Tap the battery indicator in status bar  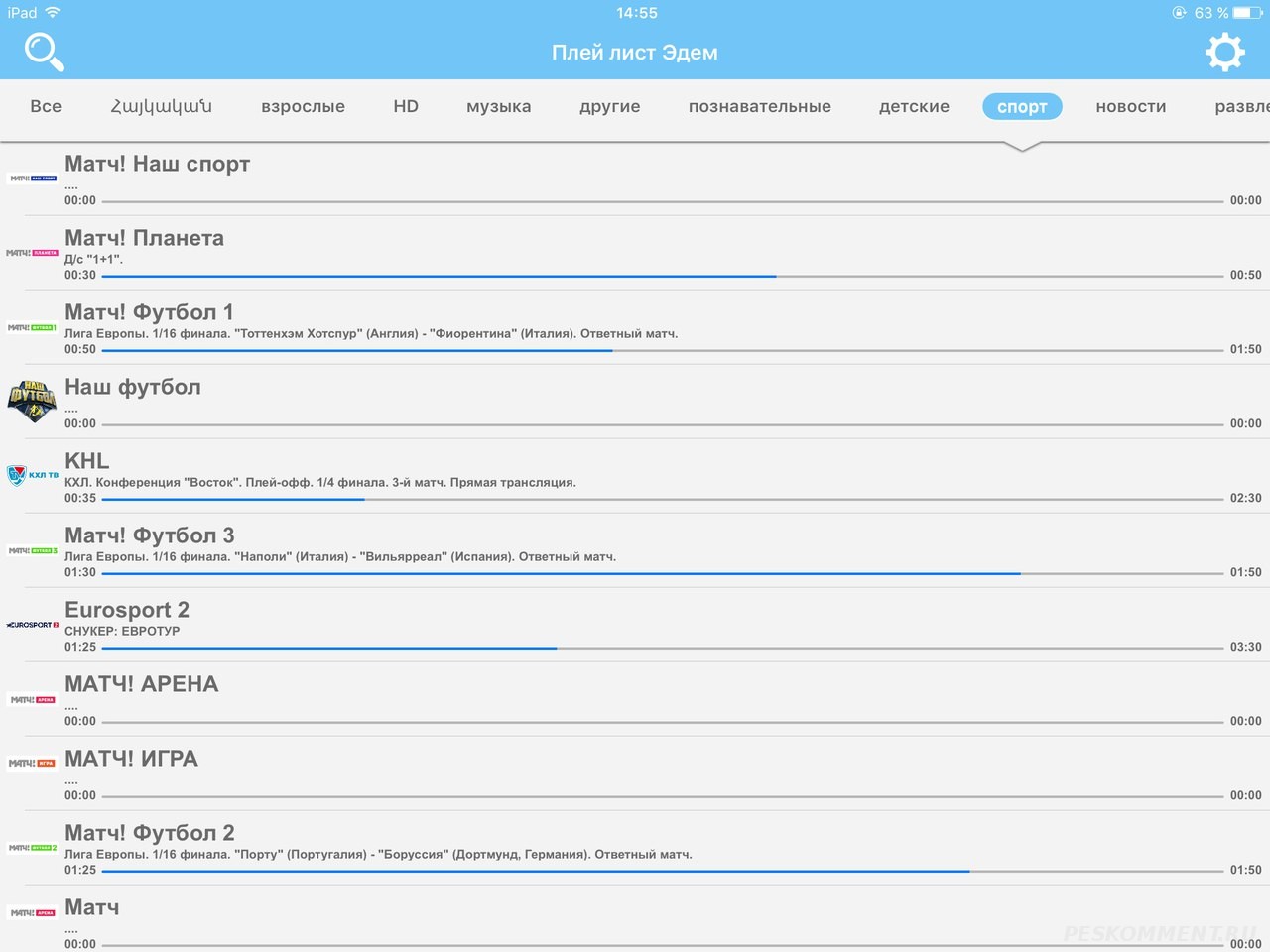(x=1248, y=13)
